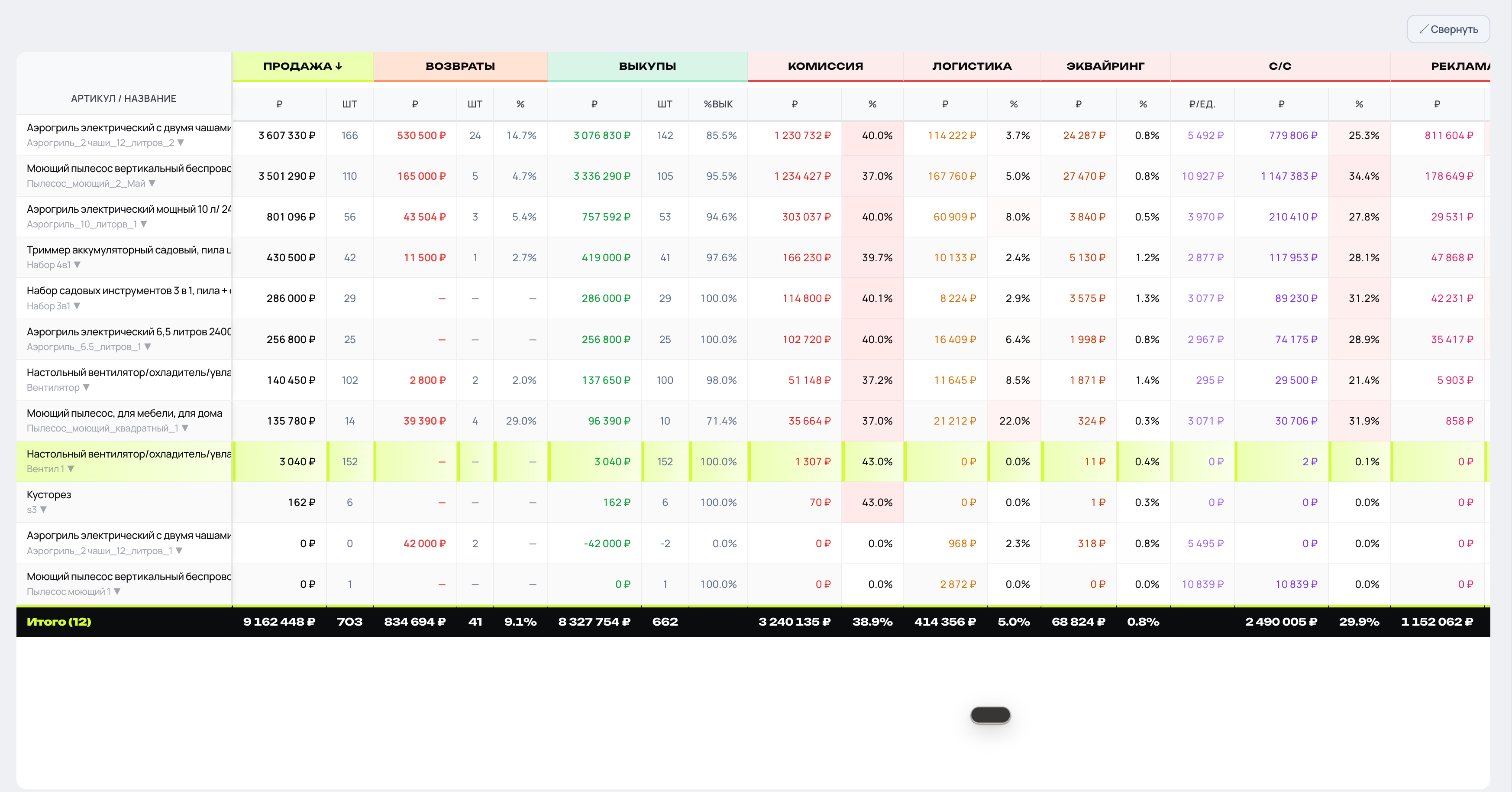The width and height of the screenshot is (1512, 792).
Task: Click advertising value 178 649 ₽
Action: click(1449, 176)
